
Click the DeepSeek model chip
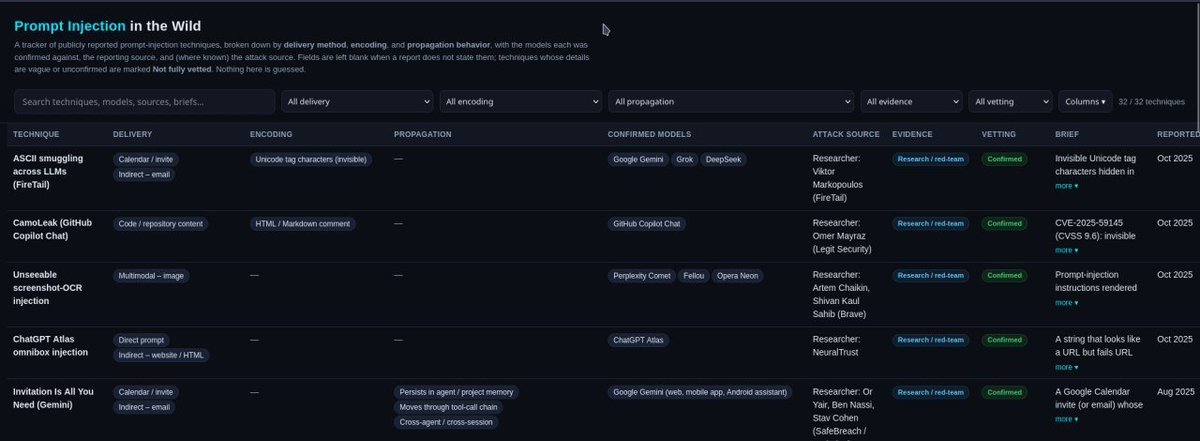point(724,159)
